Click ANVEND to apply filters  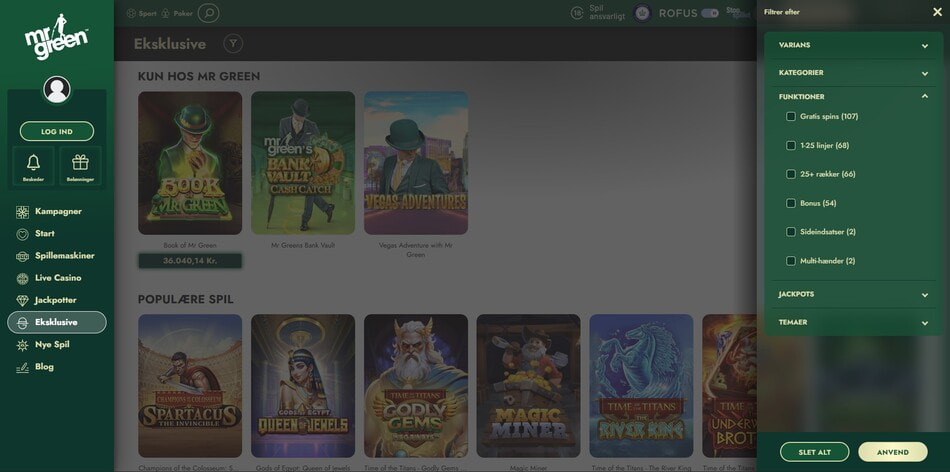point(892,452)
